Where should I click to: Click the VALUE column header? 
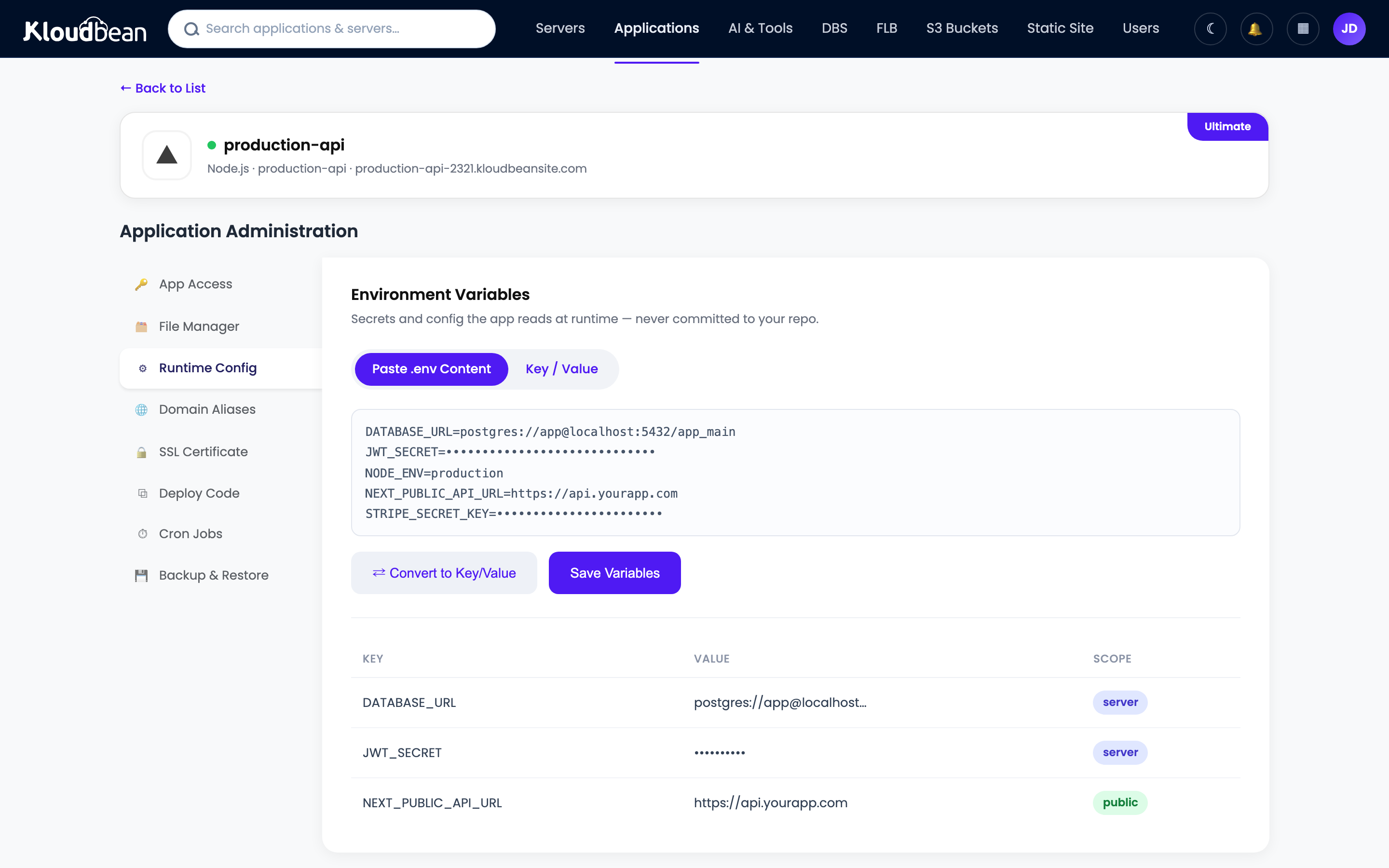[711, 659]
